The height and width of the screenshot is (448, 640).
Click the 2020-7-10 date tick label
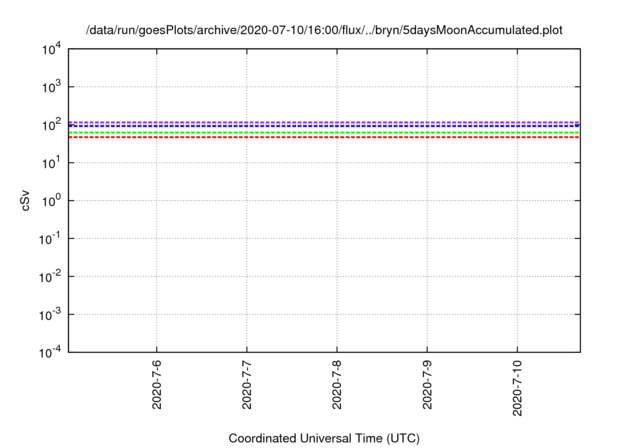518,388
